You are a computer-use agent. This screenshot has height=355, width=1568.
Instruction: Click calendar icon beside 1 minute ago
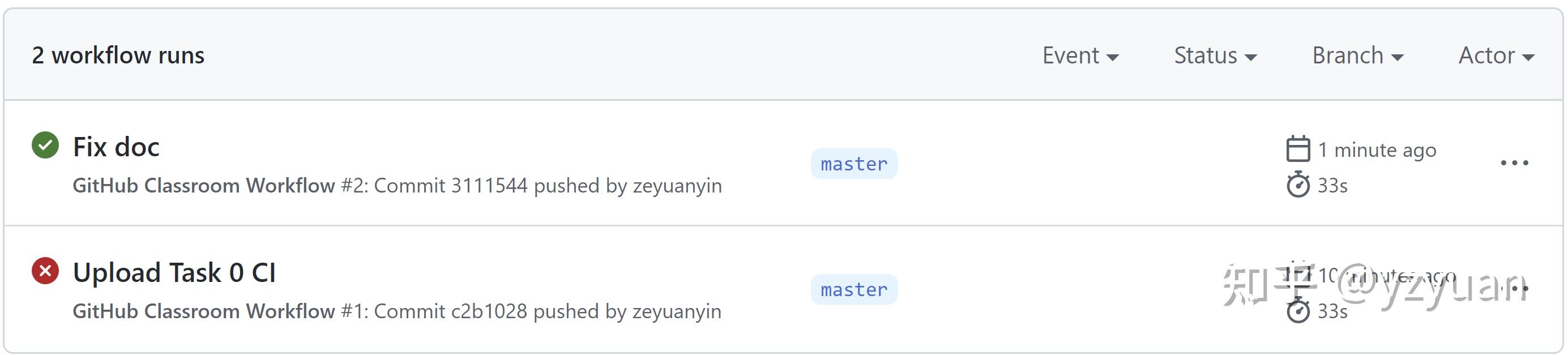1297,149
